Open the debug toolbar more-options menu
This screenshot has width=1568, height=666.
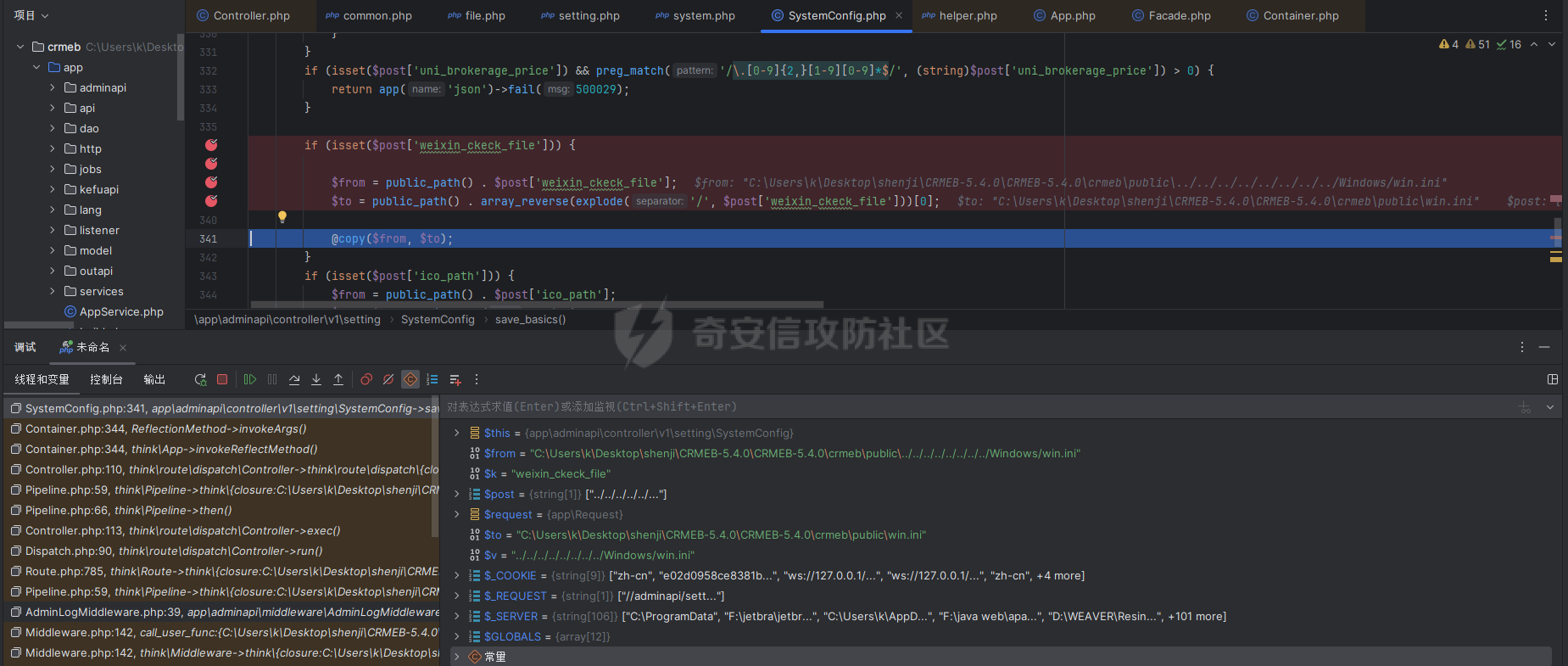click(x=477, y=379)
